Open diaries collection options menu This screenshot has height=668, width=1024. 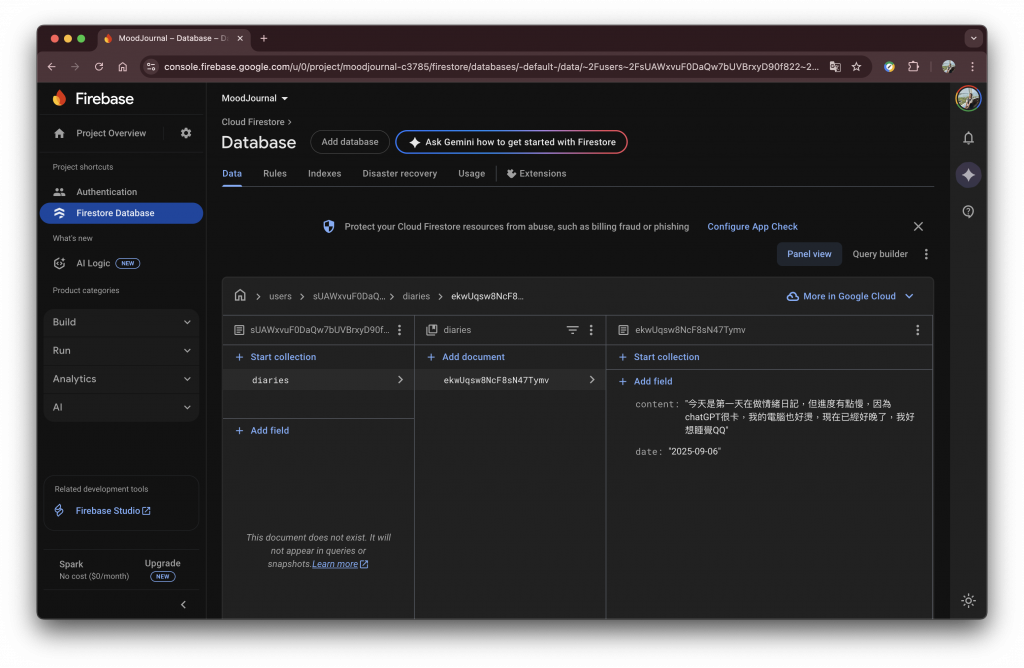(x=591, y=330)
